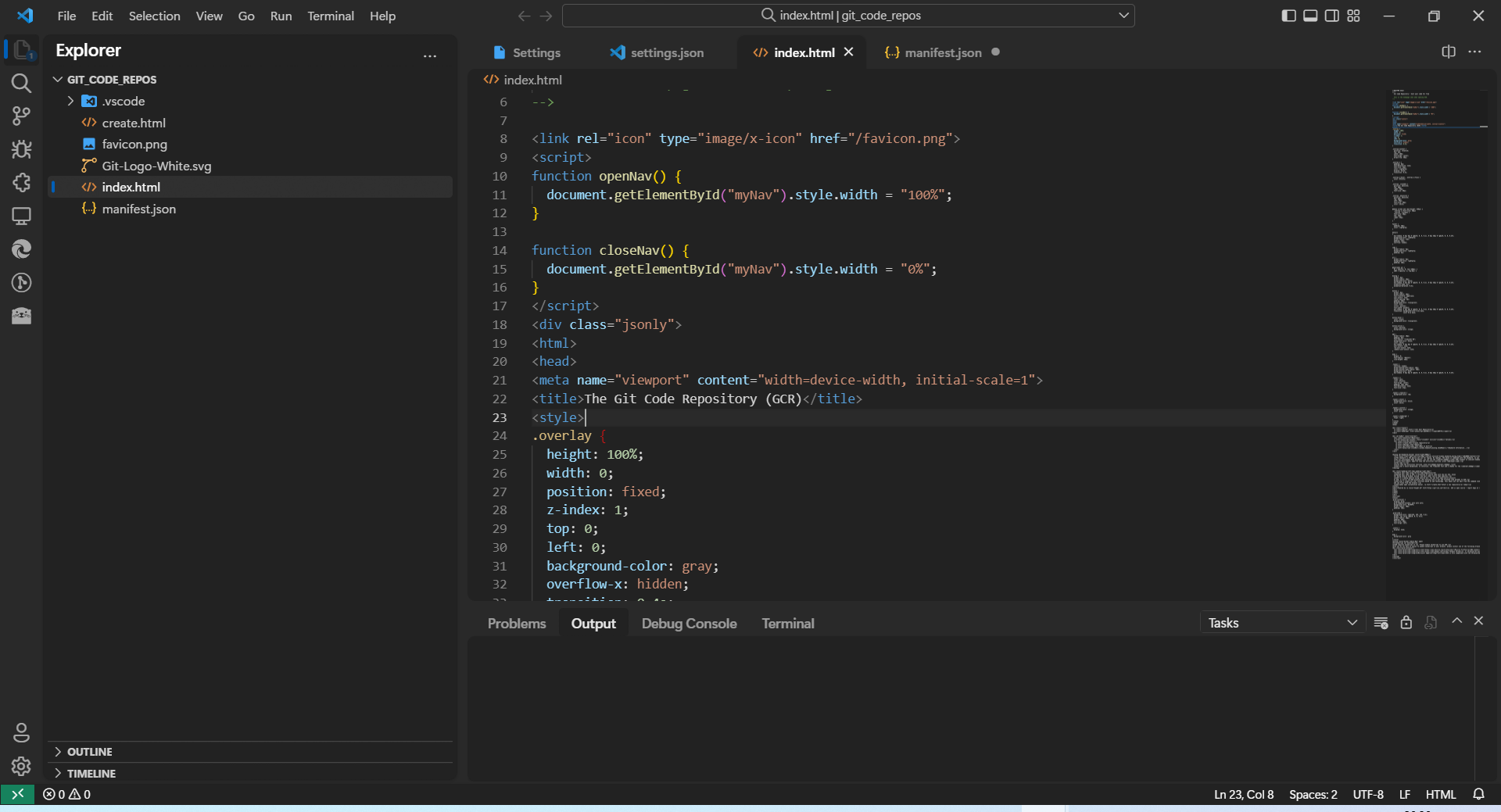Click the code minimap preview
The width and height of the screenshot is (1501, 812).
(1437, 344)
